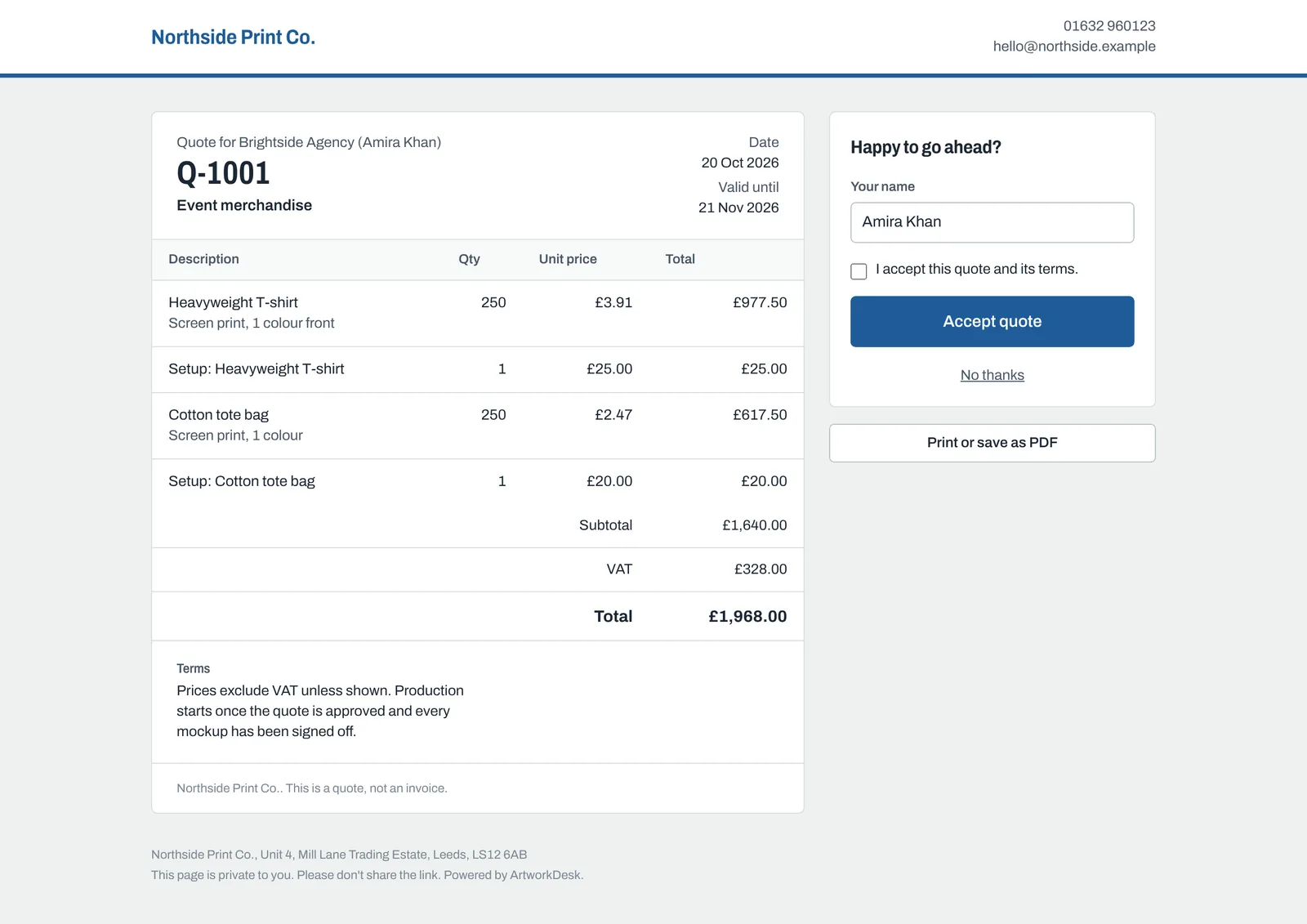The height and width of the screenshot is (924, 1307).
Task: Click the Terms heading
Action: [193, 668]
